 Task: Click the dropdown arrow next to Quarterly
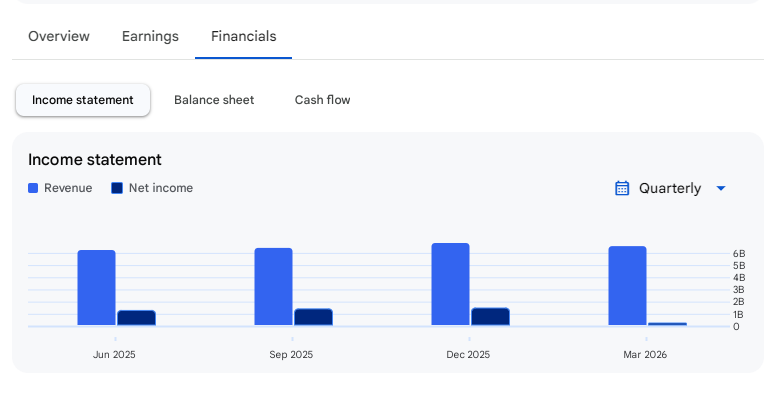(x=721, y=188)
